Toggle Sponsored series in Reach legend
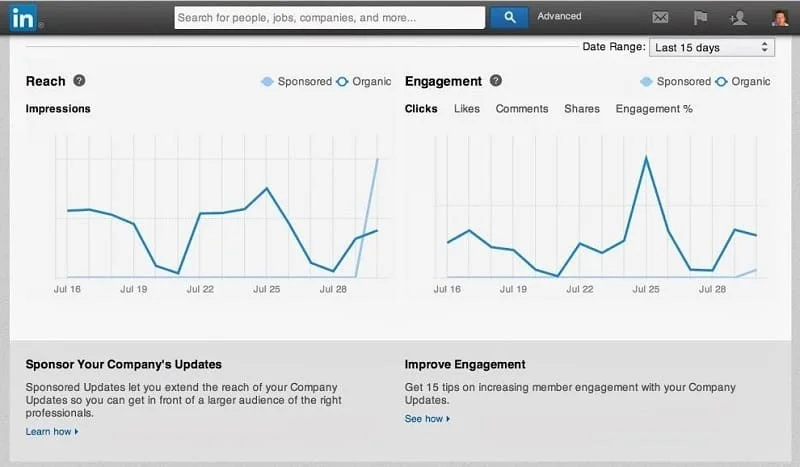Viewport: 800px width, 467px height. click(x=296, y=81)
